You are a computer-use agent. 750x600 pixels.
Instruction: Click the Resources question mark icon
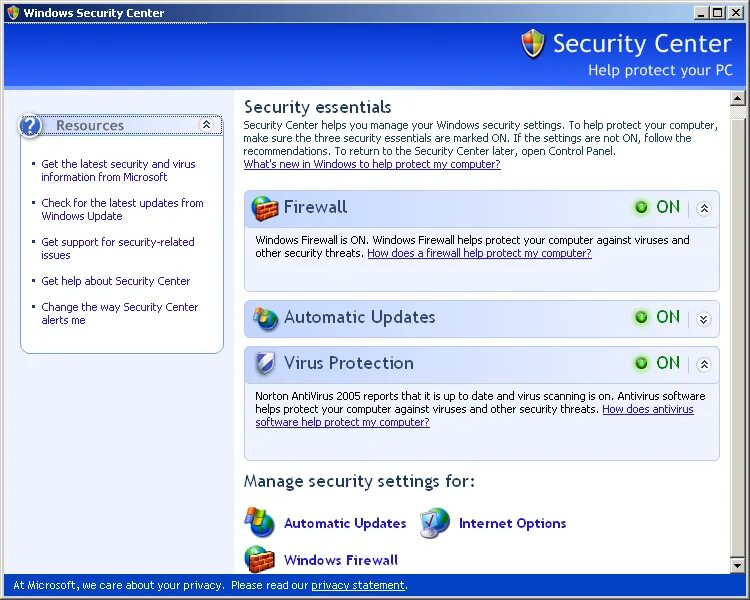click(30, 126)
